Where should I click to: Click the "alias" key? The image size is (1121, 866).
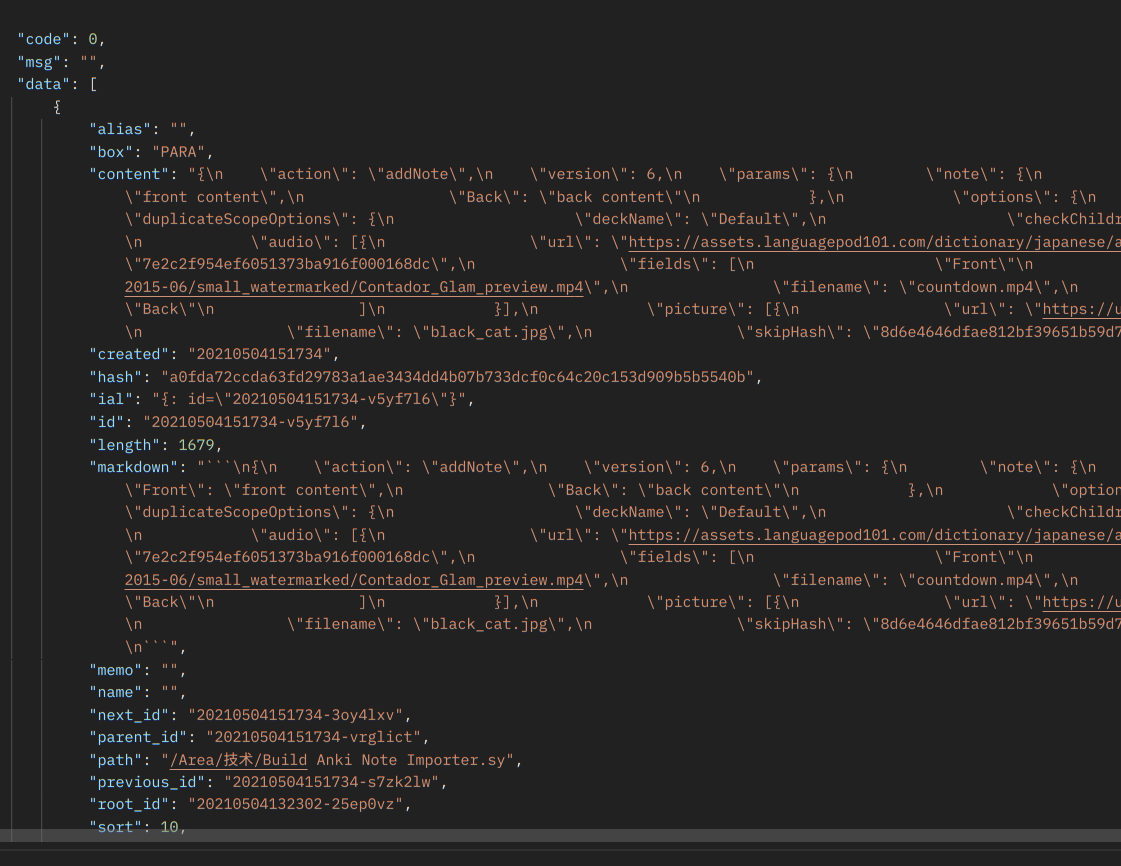[120, 129]
